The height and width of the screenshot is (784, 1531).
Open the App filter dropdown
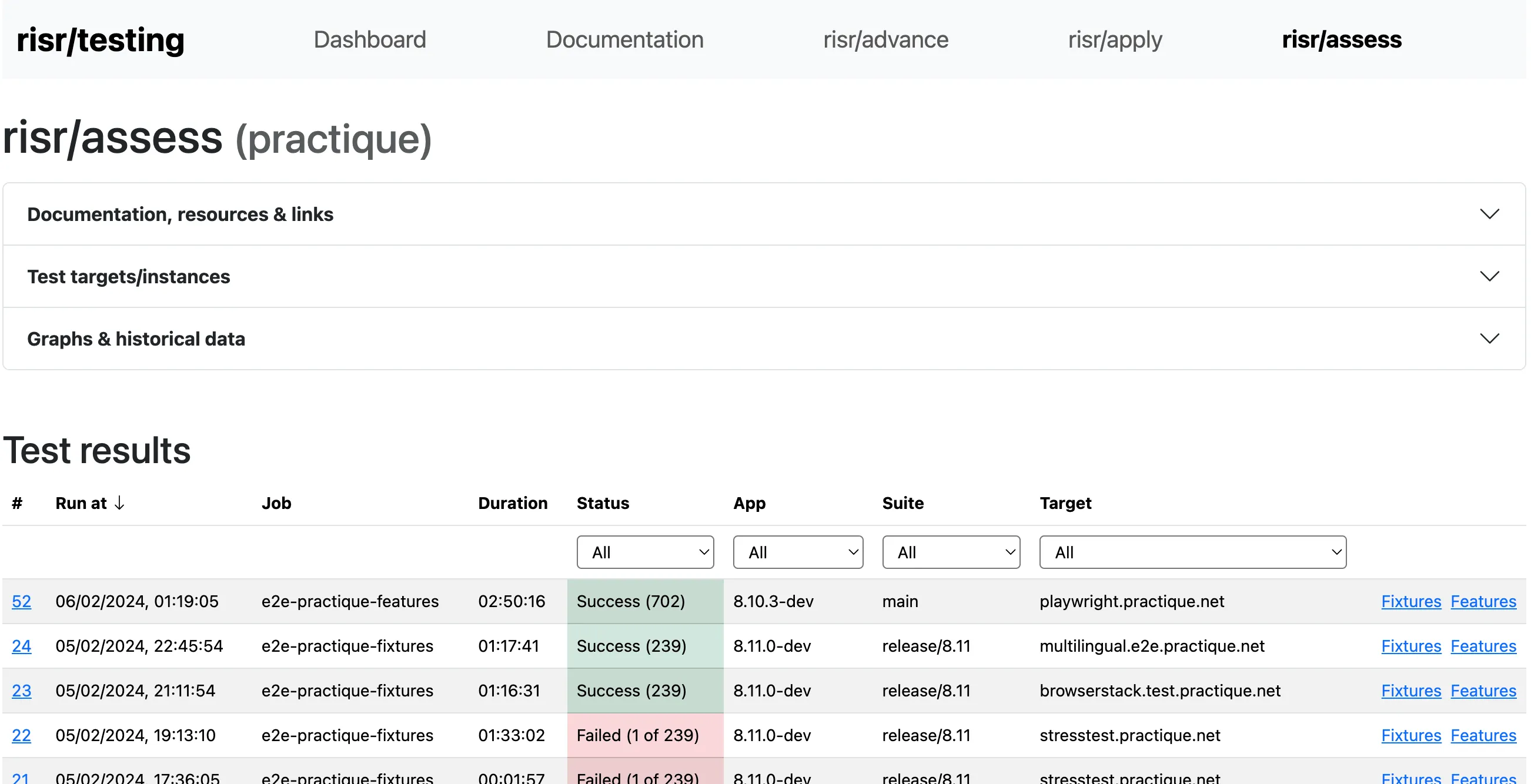click(798, 552)
